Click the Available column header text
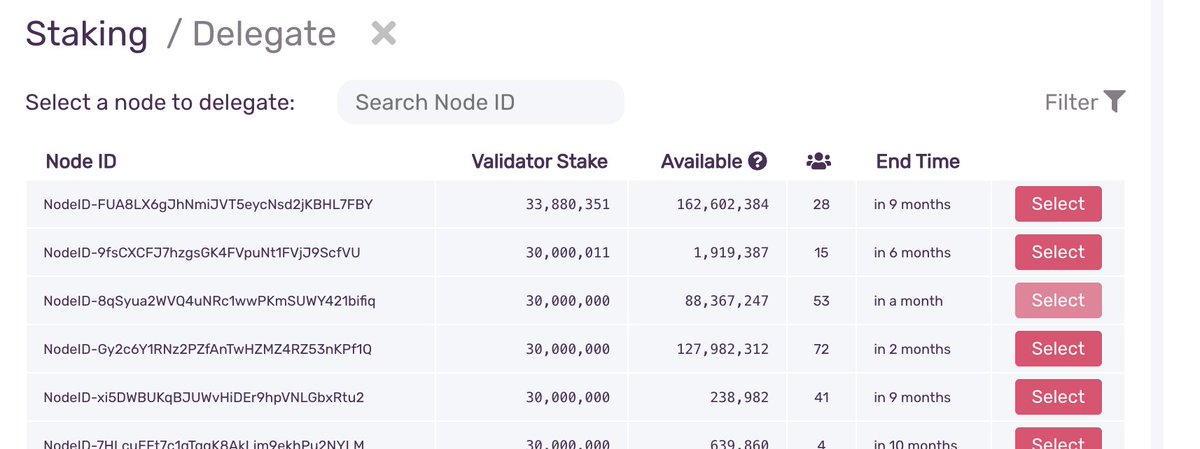Screen dimensions: 1200x449 click(701, 161)
